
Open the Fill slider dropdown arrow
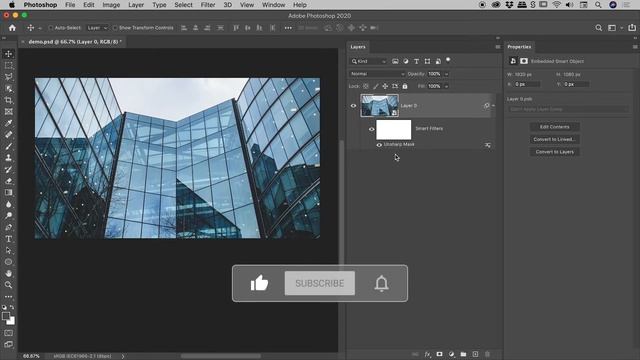446,86
